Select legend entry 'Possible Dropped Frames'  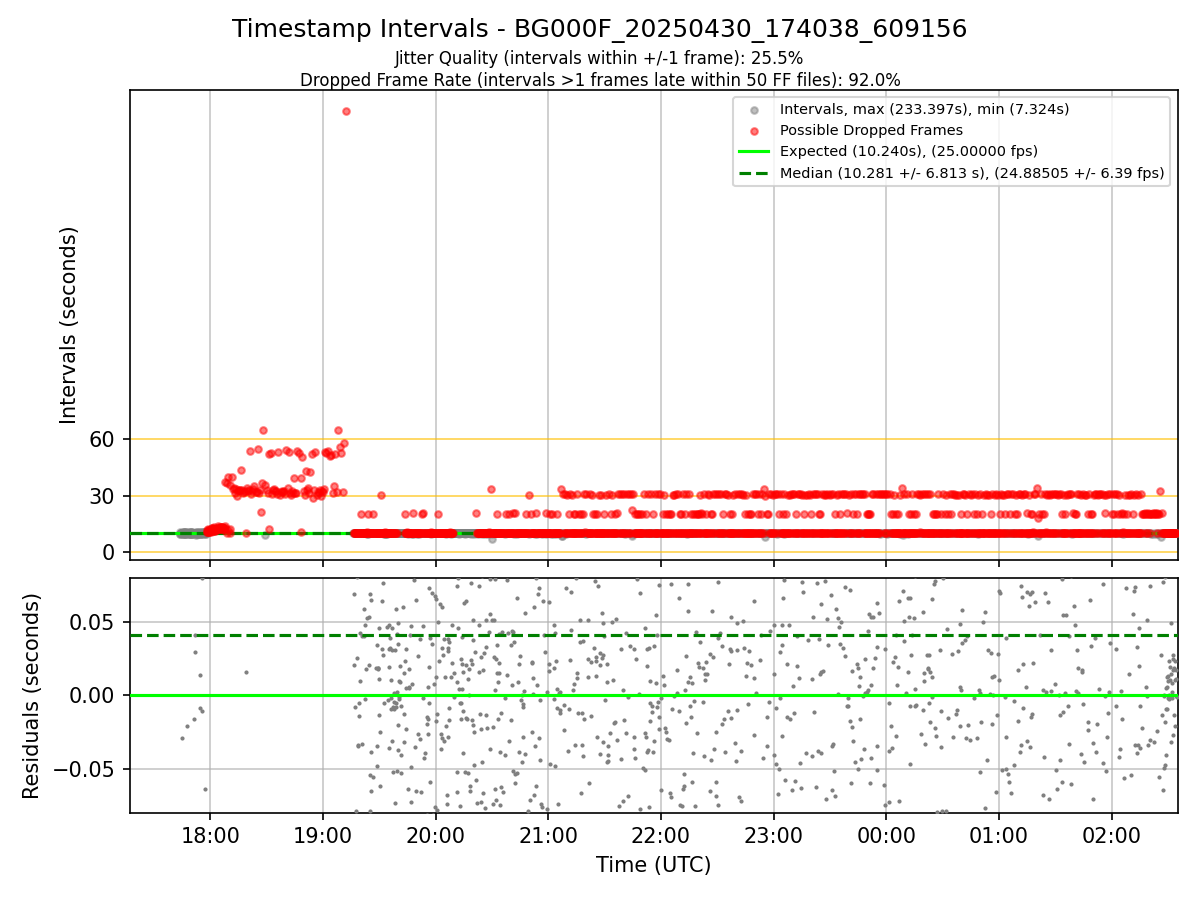[x=871, y=130]
